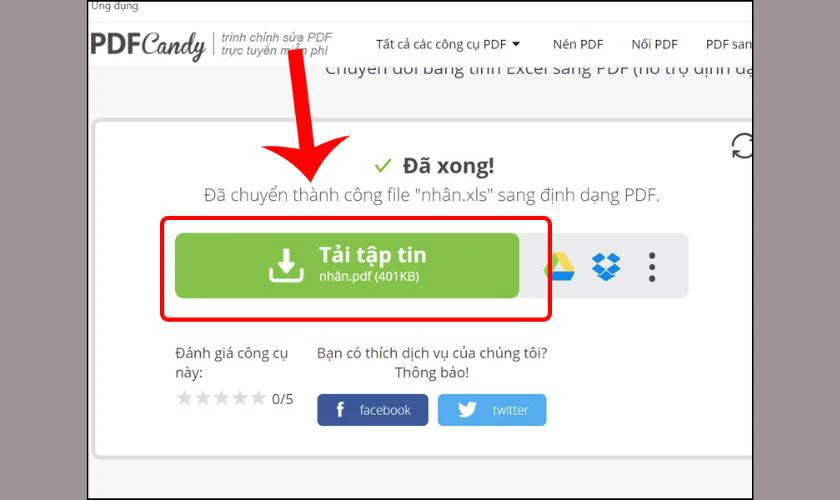
Task: Click the refresh restart icon
Action: 742,146
